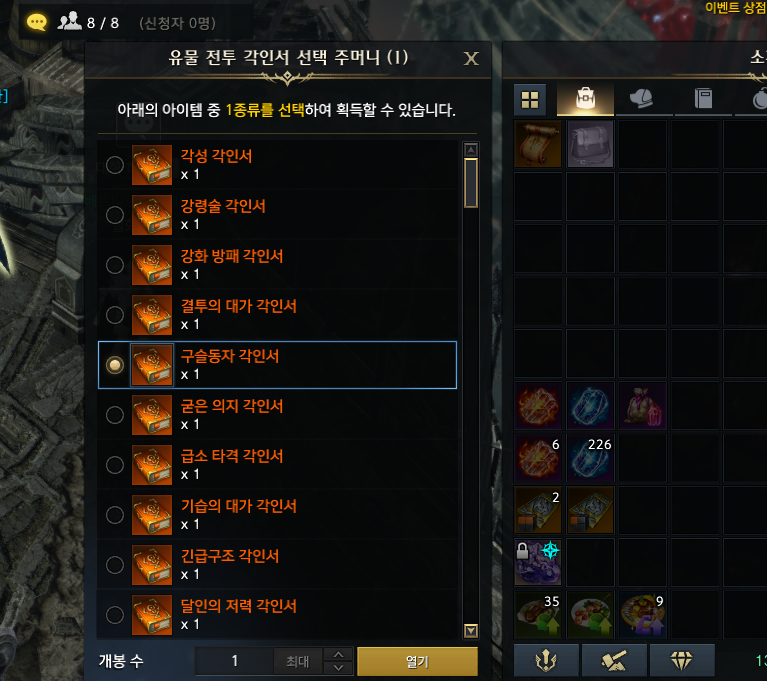The image size is (767, 681).
Task: Click the locked purple map item
Action: pos(538,563)
